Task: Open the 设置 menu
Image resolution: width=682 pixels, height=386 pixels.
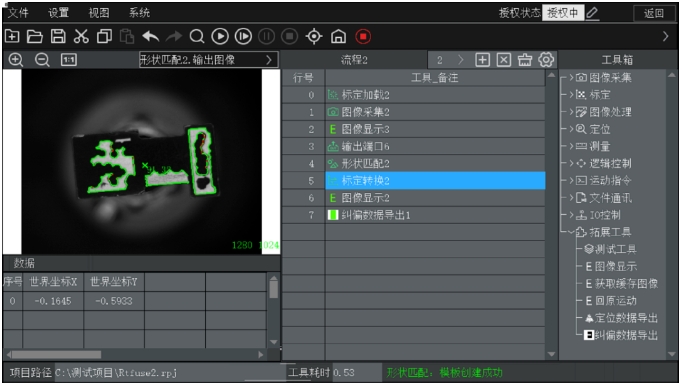Action: click(59, 13)
